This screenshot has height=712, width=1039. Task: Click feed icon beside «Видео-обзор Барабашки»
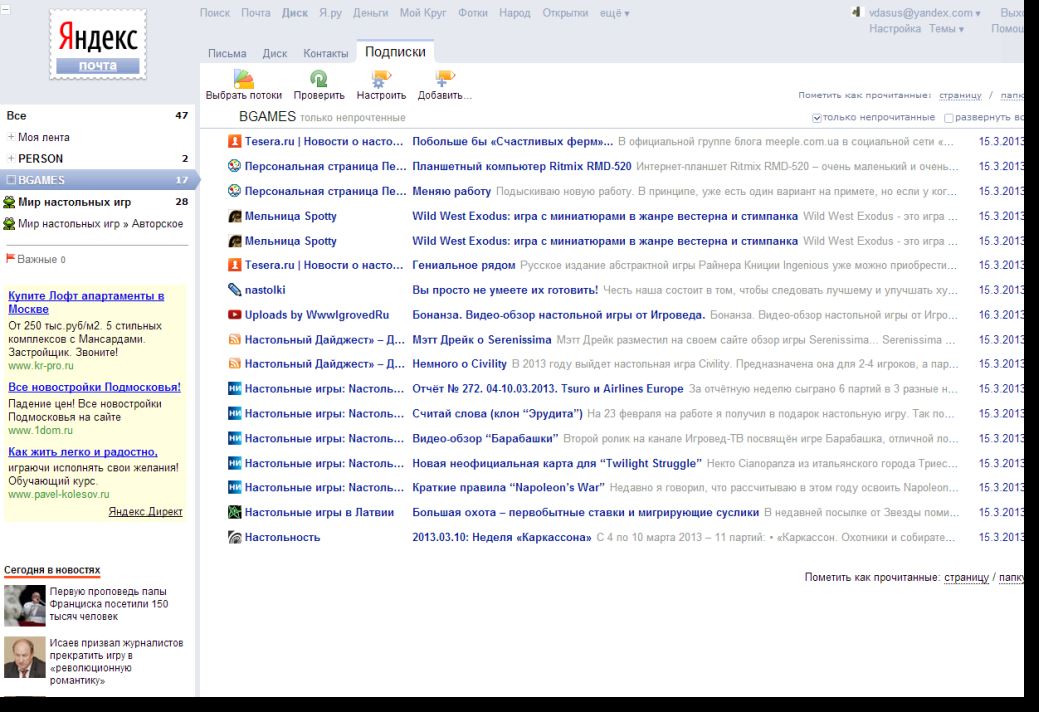click(x=235, y=438)
